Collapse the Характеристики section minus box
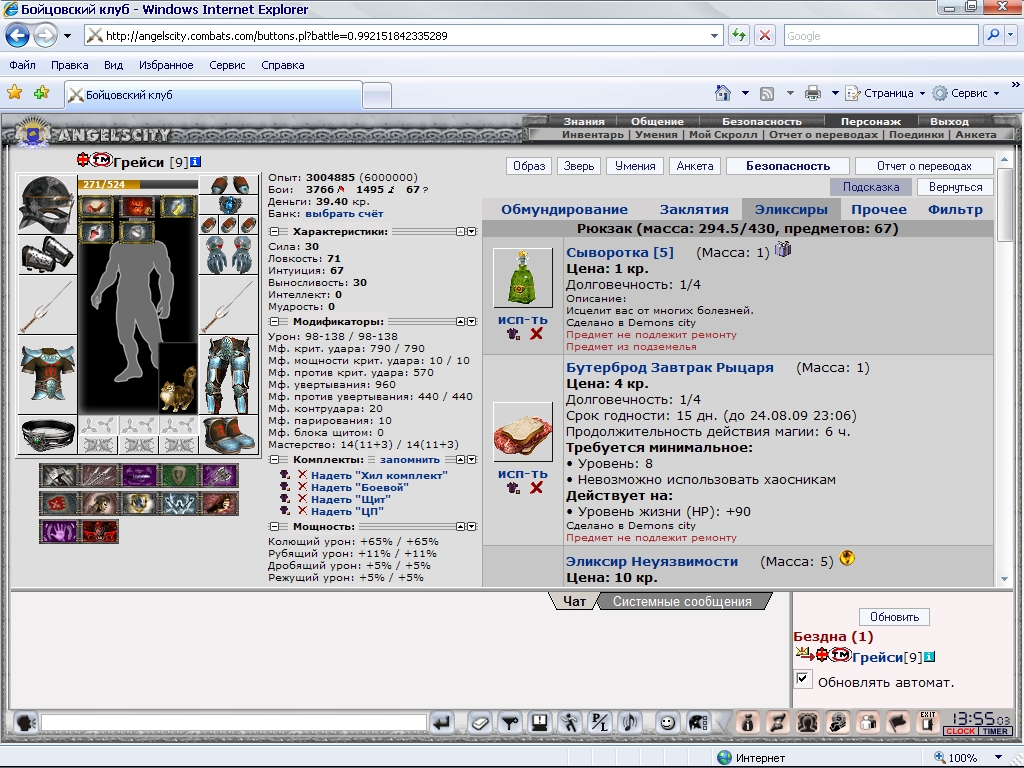The image size is (1024, 768). (x=274, y=232)
